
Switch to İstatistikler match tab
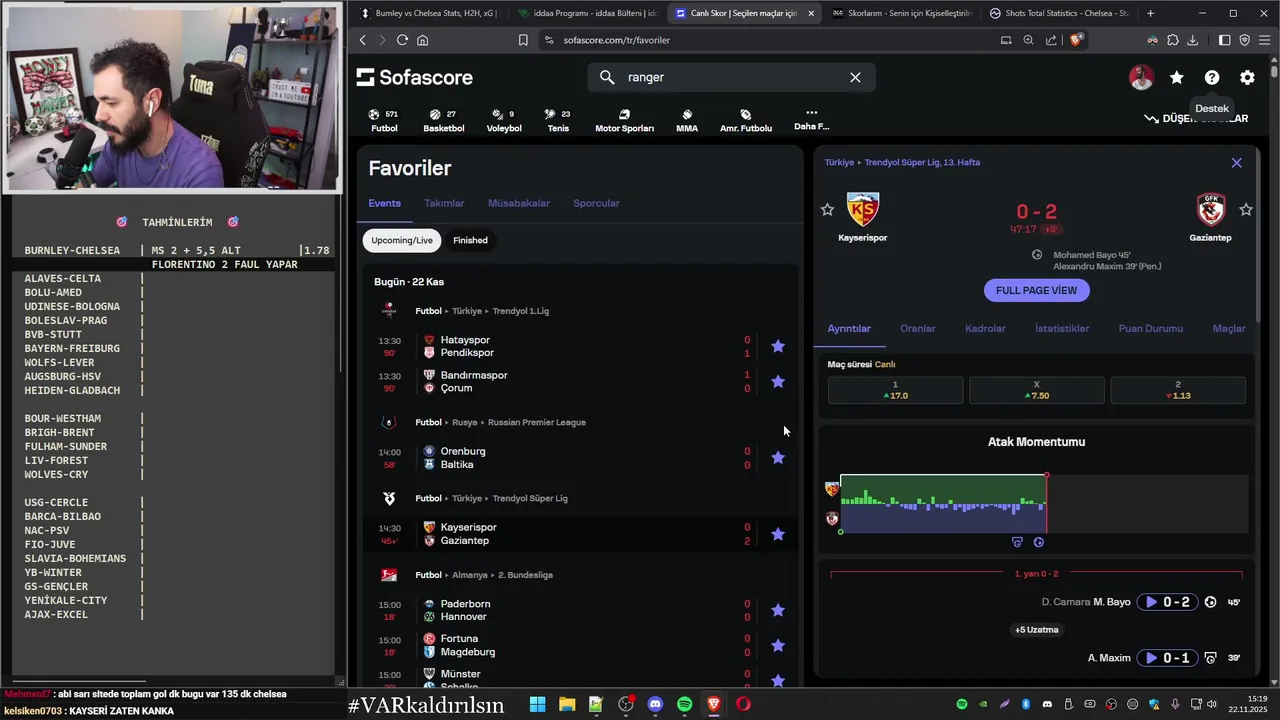click(x=1062, y=328)
